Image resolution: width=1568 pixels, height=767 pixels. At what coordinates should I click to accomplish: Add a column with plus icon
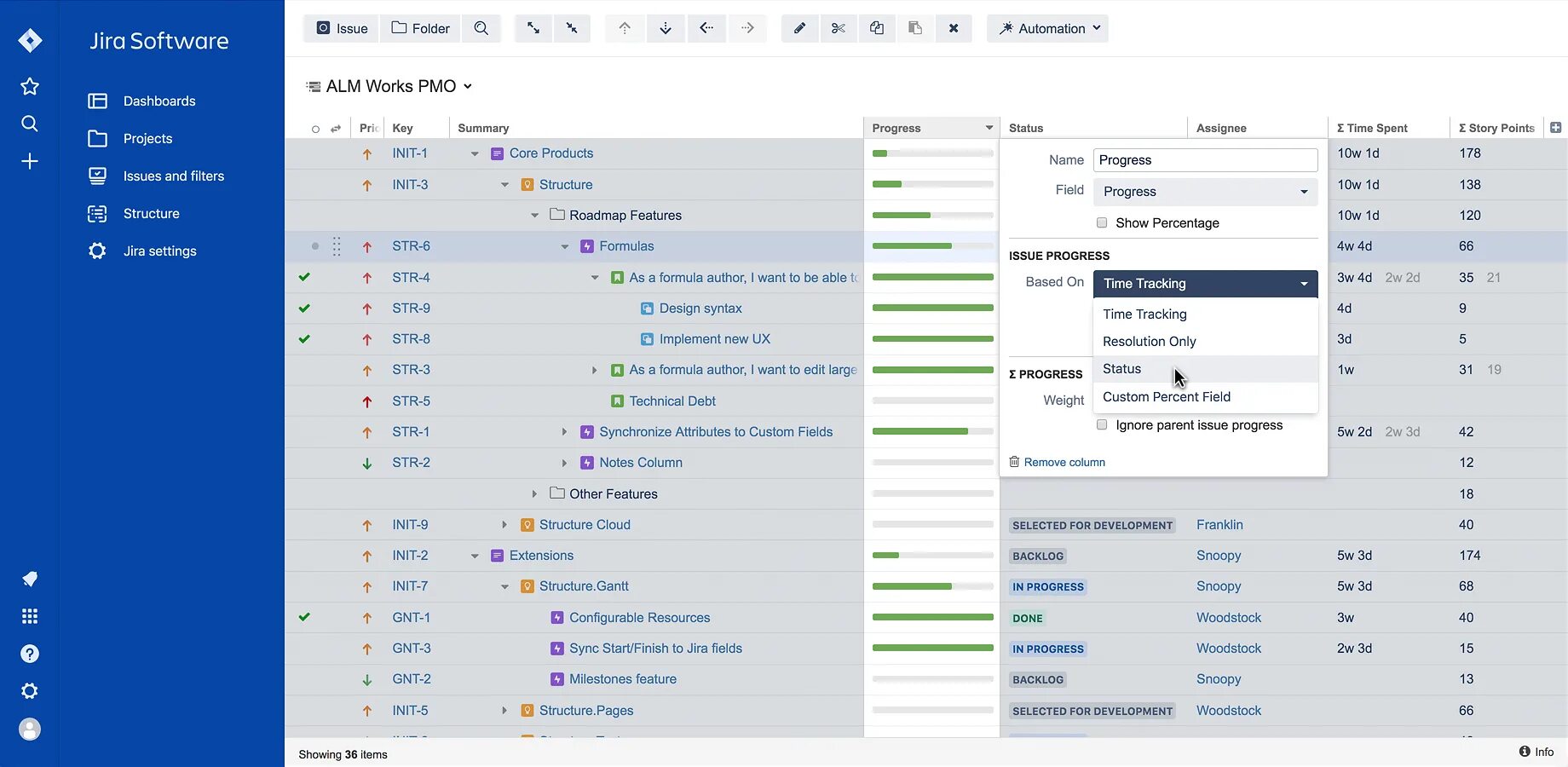click(x=1556, y=128)
